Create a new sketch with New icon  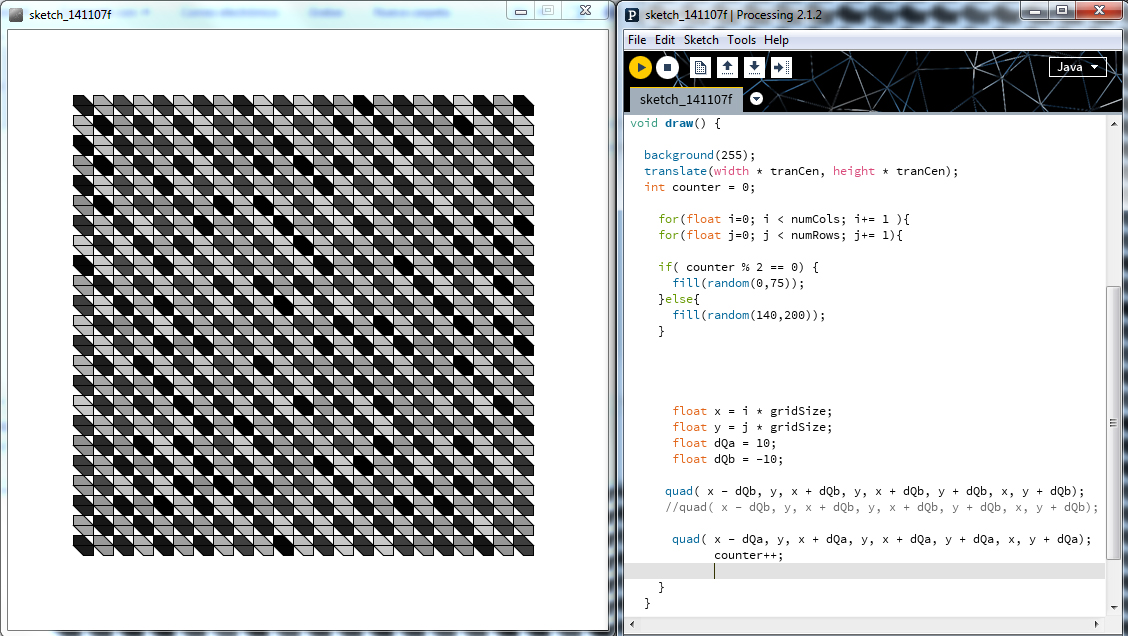coord(701,67)
